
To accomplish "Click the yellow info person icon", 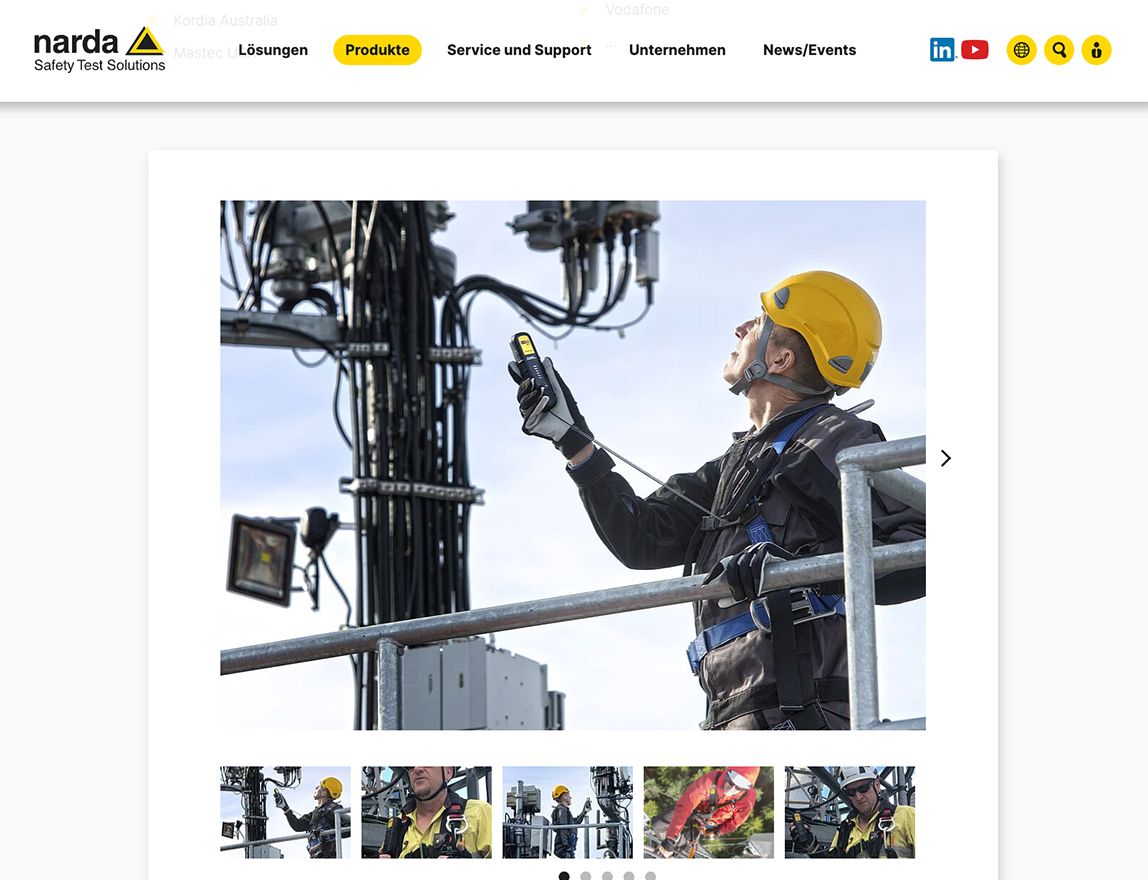I will (x=1096, y=50).
